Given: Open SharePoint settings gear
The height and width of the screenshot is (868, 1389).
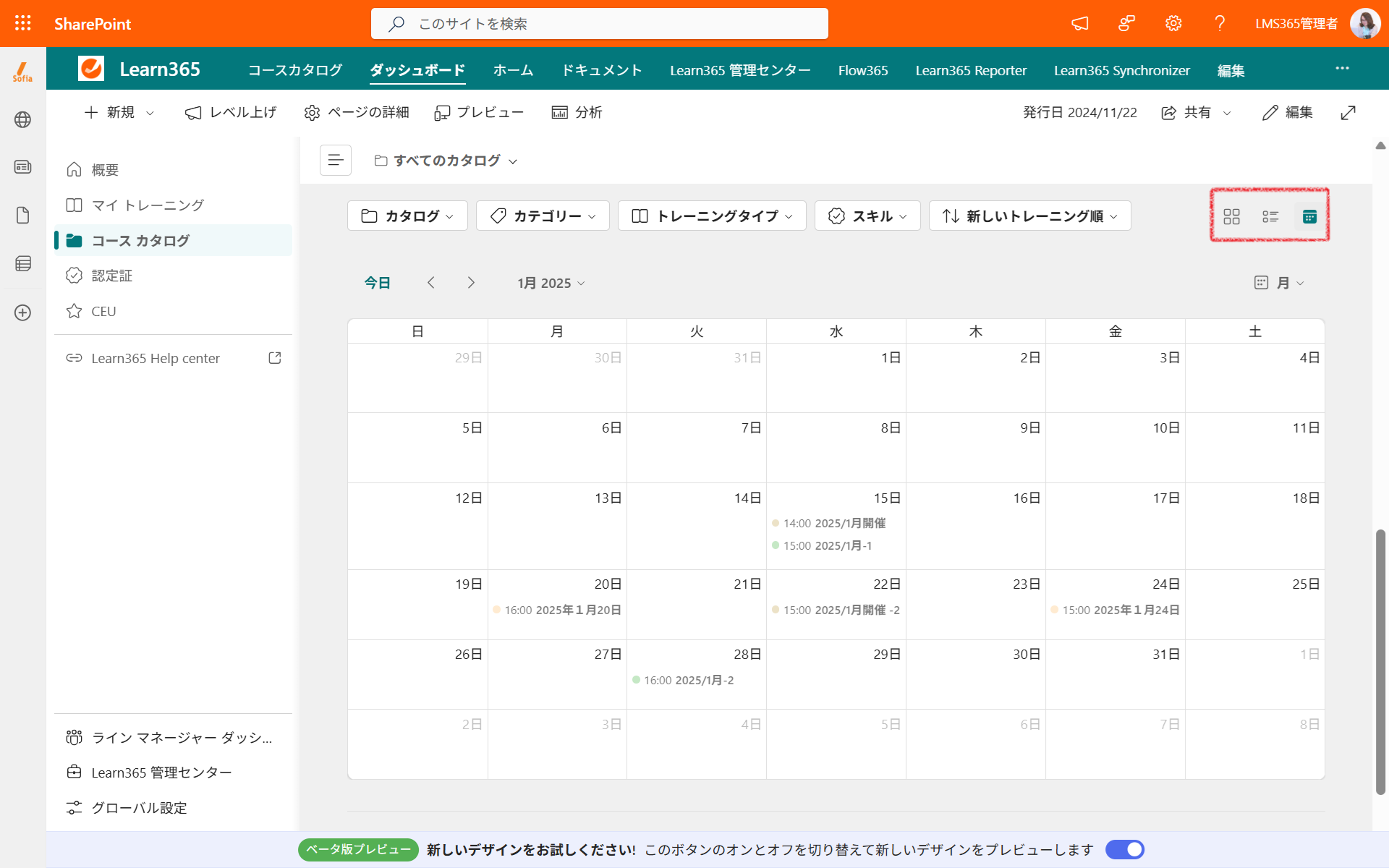Looking at the screenshot, I should [x=1173, y=23].
